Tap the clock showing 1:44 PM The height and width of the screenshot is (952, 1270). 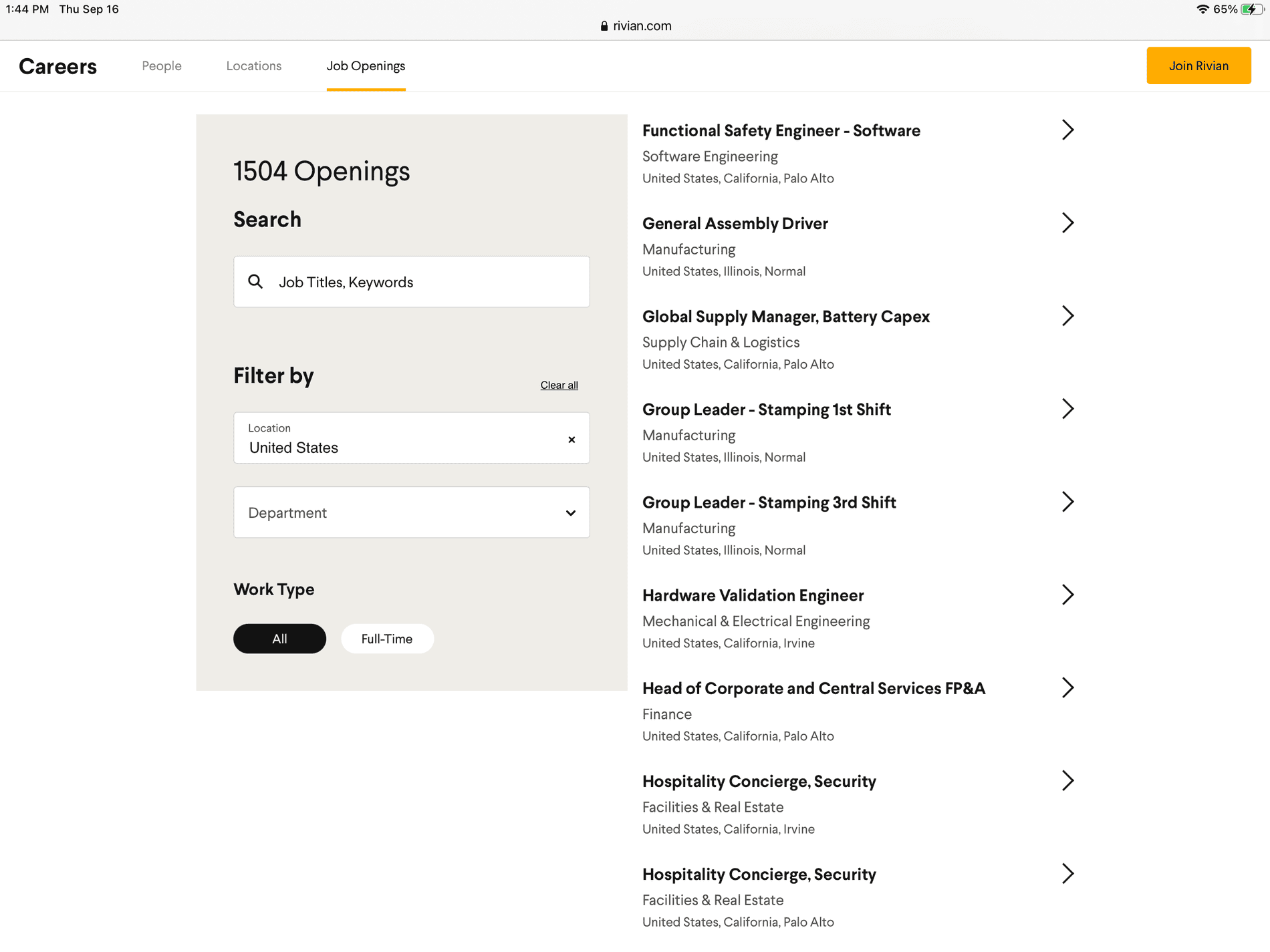(x=27, y=9)
